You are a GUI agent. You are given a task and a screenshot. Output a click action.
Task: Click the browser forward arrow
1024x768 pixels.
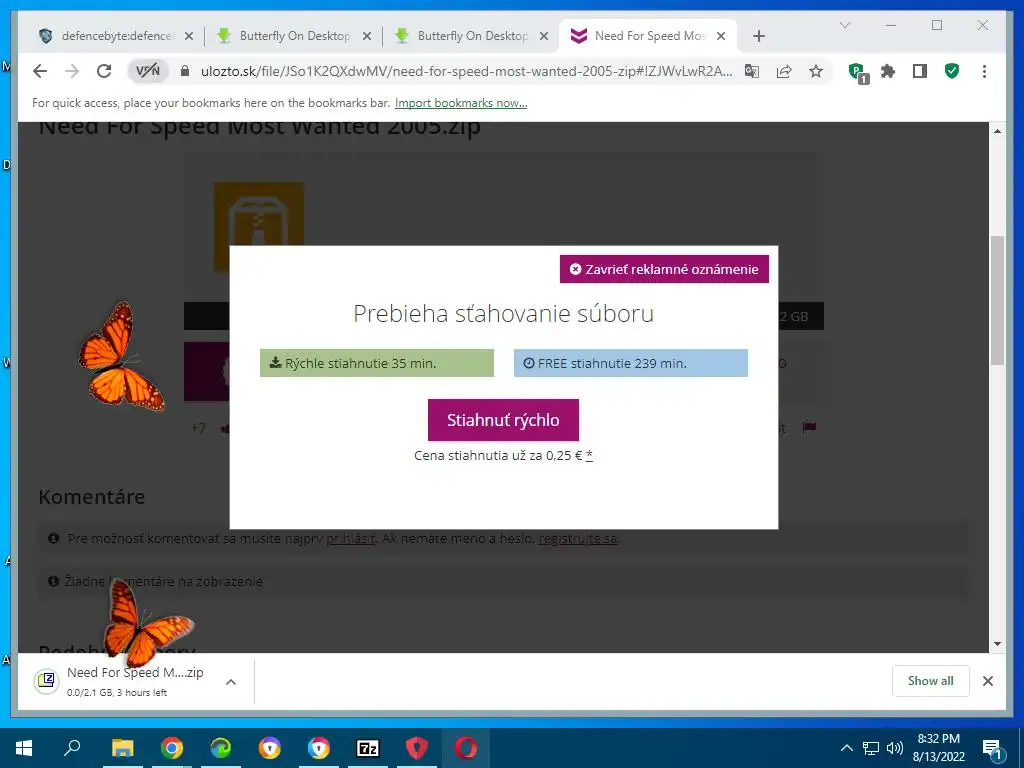click(72, 71)
